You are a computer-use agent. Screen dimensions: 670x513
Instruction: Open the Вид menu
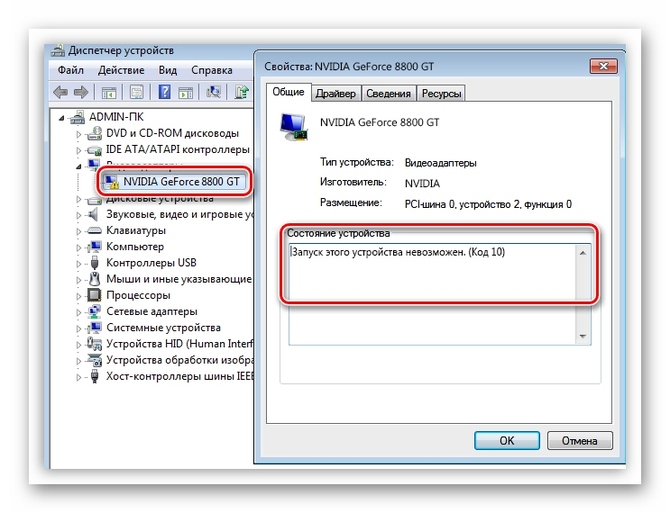(168, 70)
